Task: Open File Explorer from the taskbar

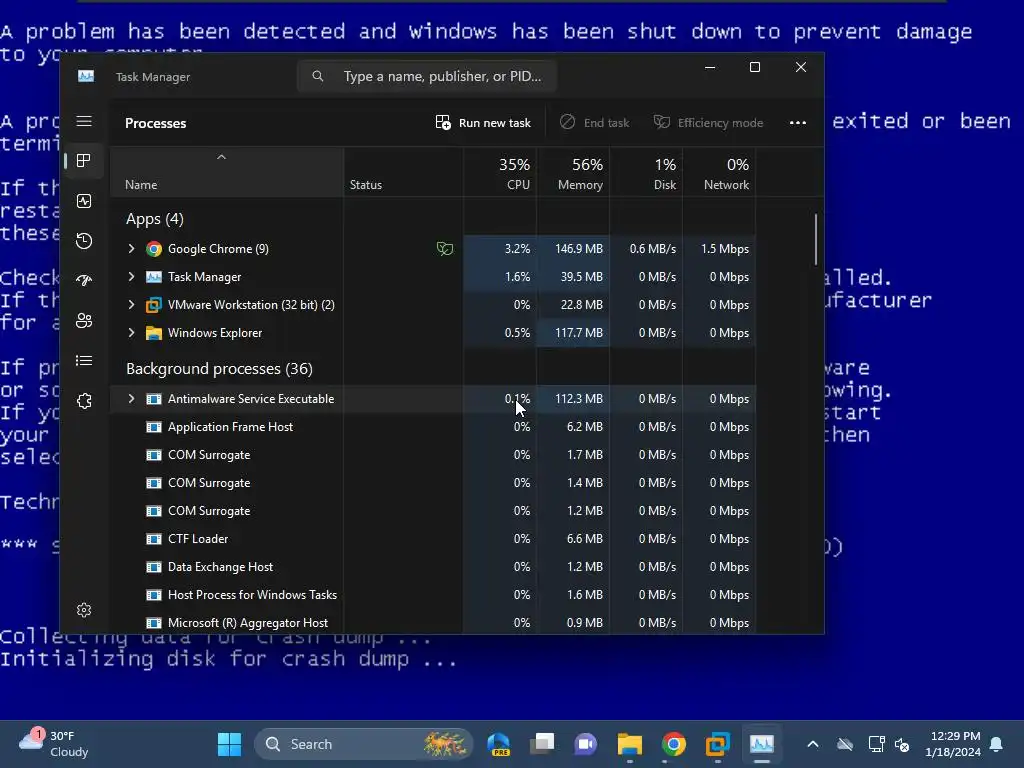Action: [630, 744]
